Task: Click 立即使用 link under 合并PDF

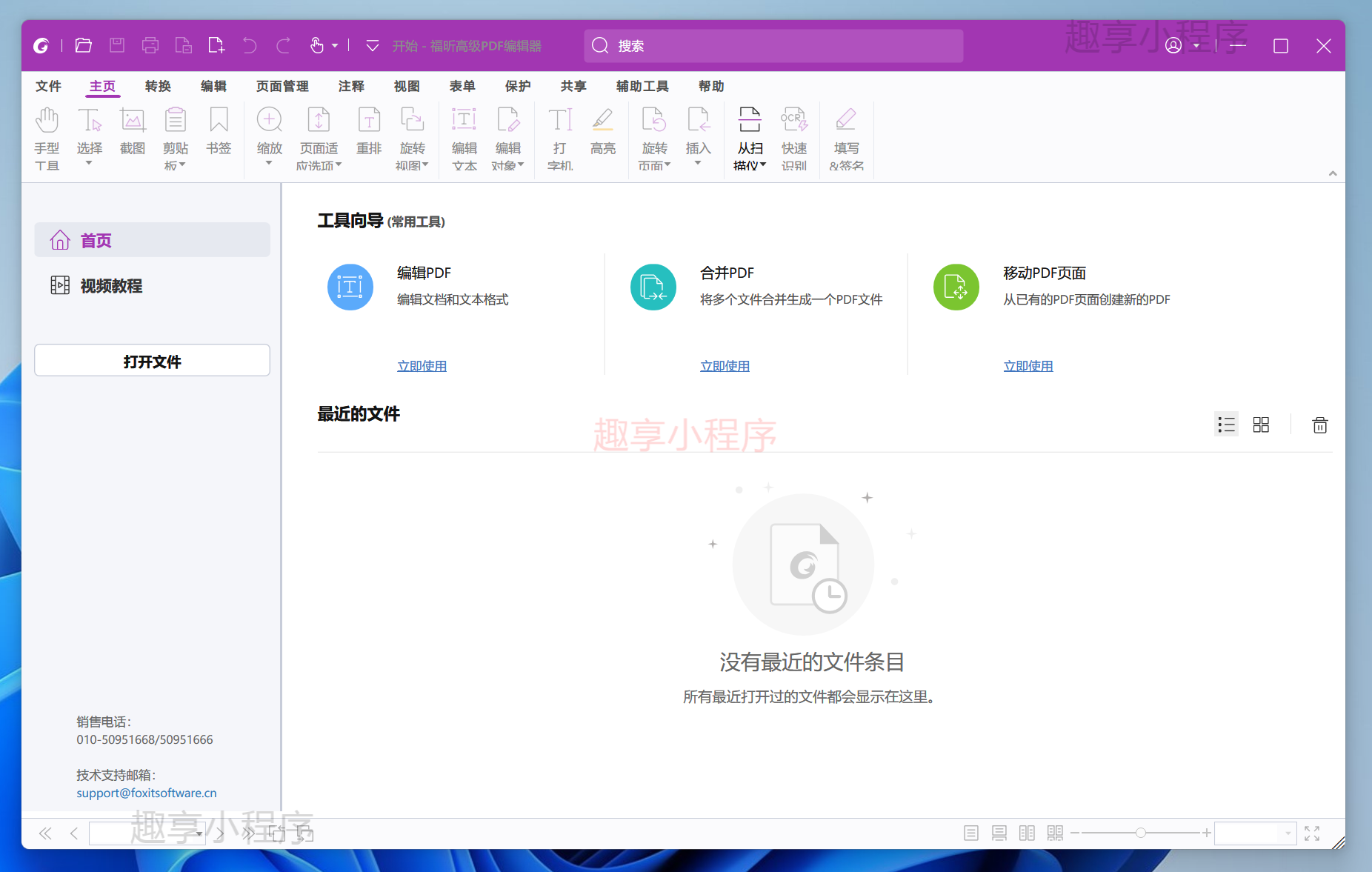Action: [x=725, y=366]
